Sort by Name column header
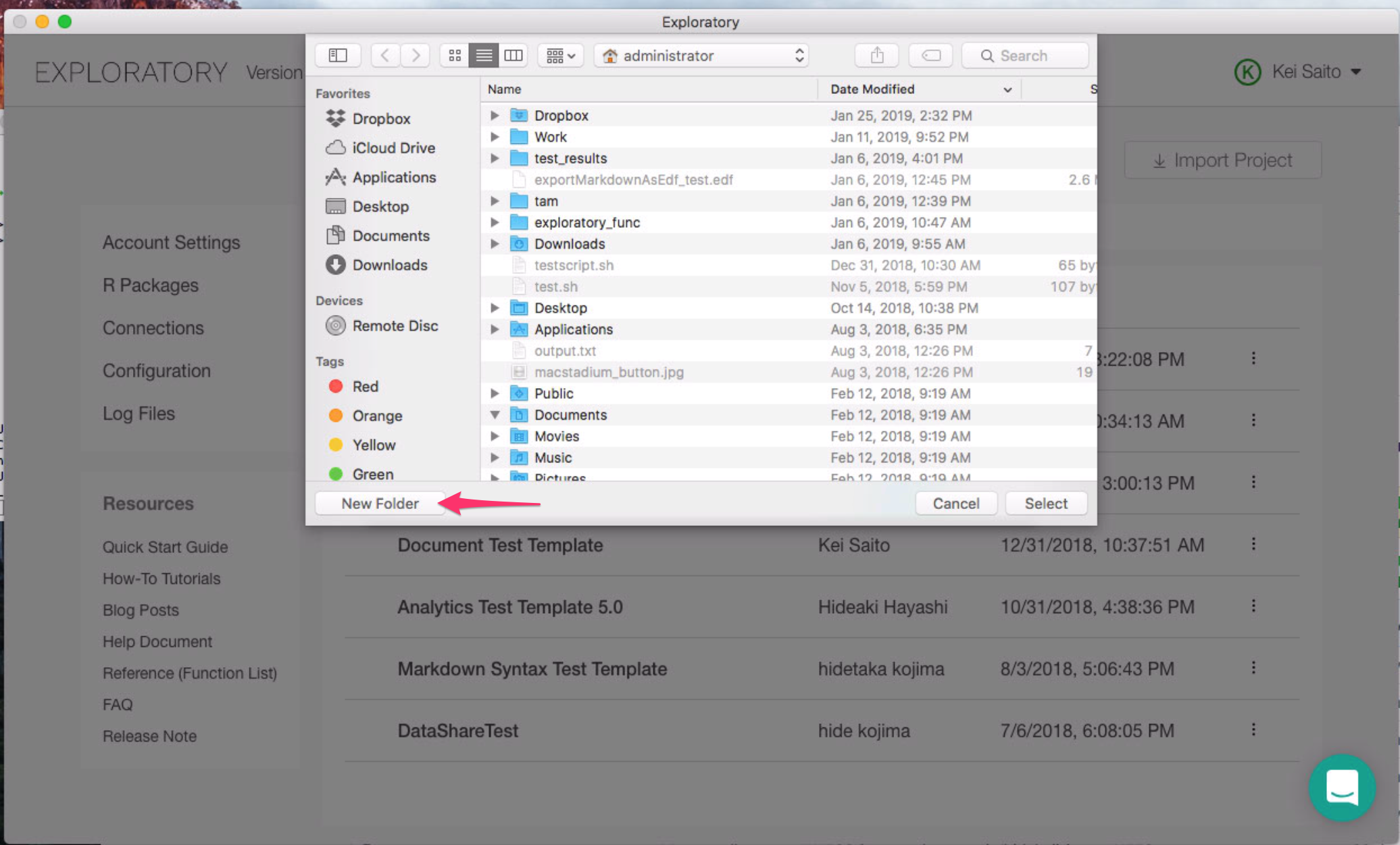 pos(649,89)
